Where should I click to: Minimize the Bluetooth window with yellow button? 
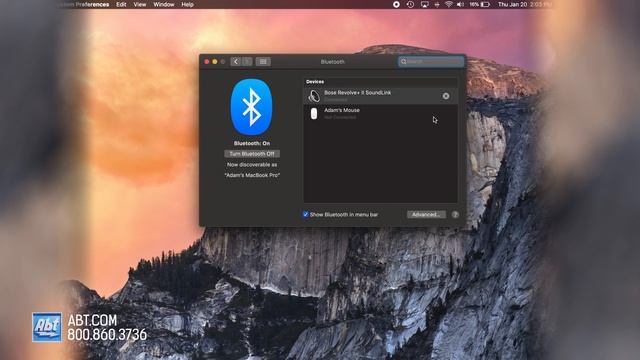pos(215,62)
